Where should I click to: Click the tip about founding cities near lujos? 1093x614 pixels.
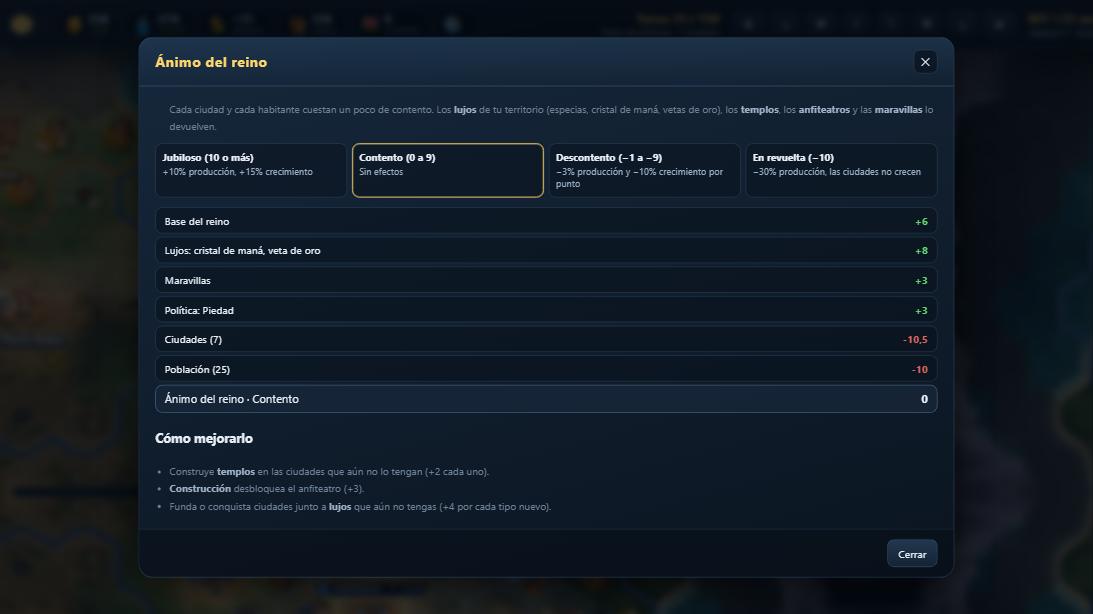360,507
